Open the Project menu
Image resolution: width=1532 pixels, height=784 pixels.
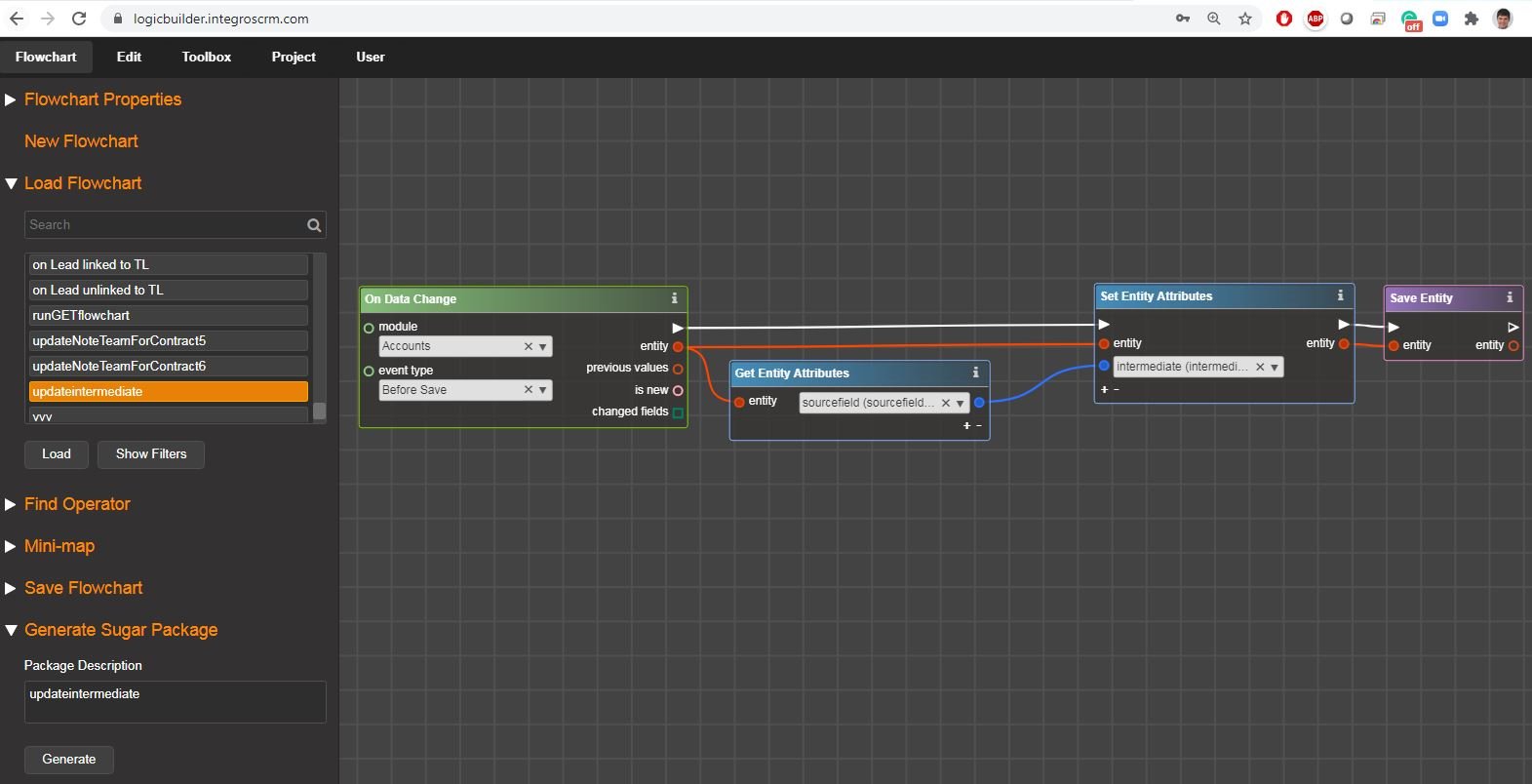[294, 57]
